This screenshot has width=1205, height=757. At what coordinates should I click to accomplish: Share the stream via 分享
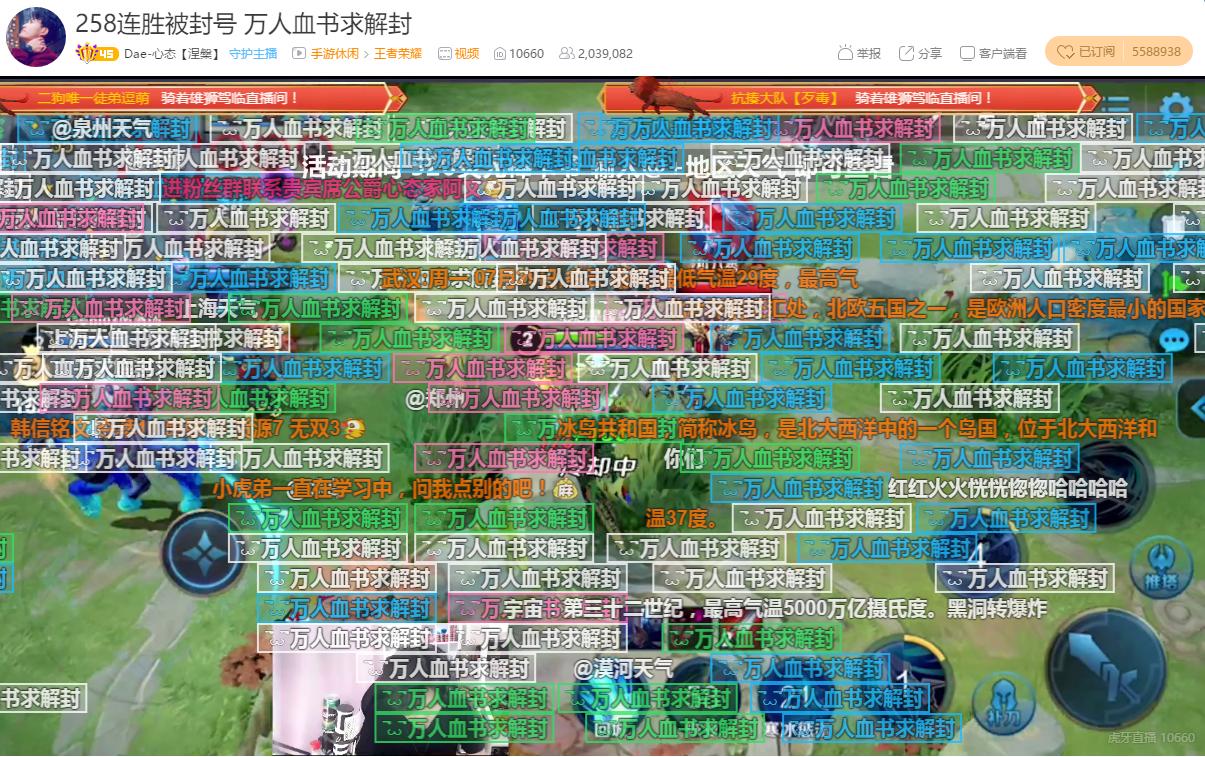pyautogui.click(x=920, y=53)
